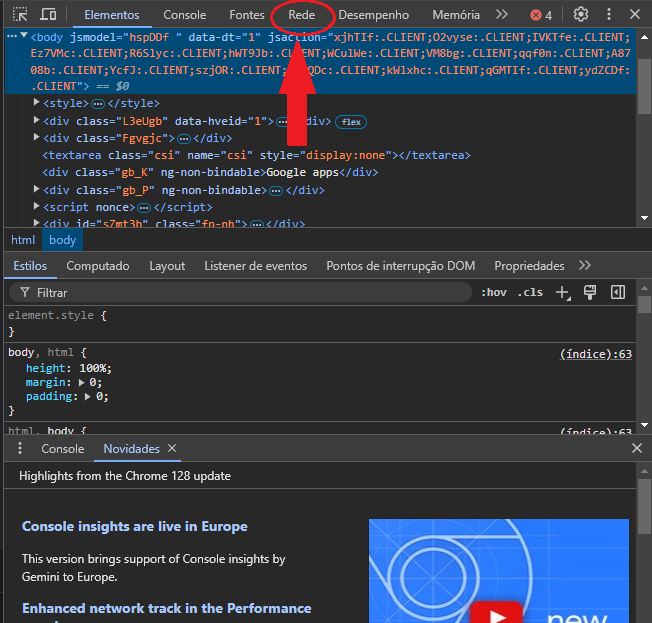Close the DevTools panel
The height and width of the screenshot is (623, 652).
click(635, 15)
